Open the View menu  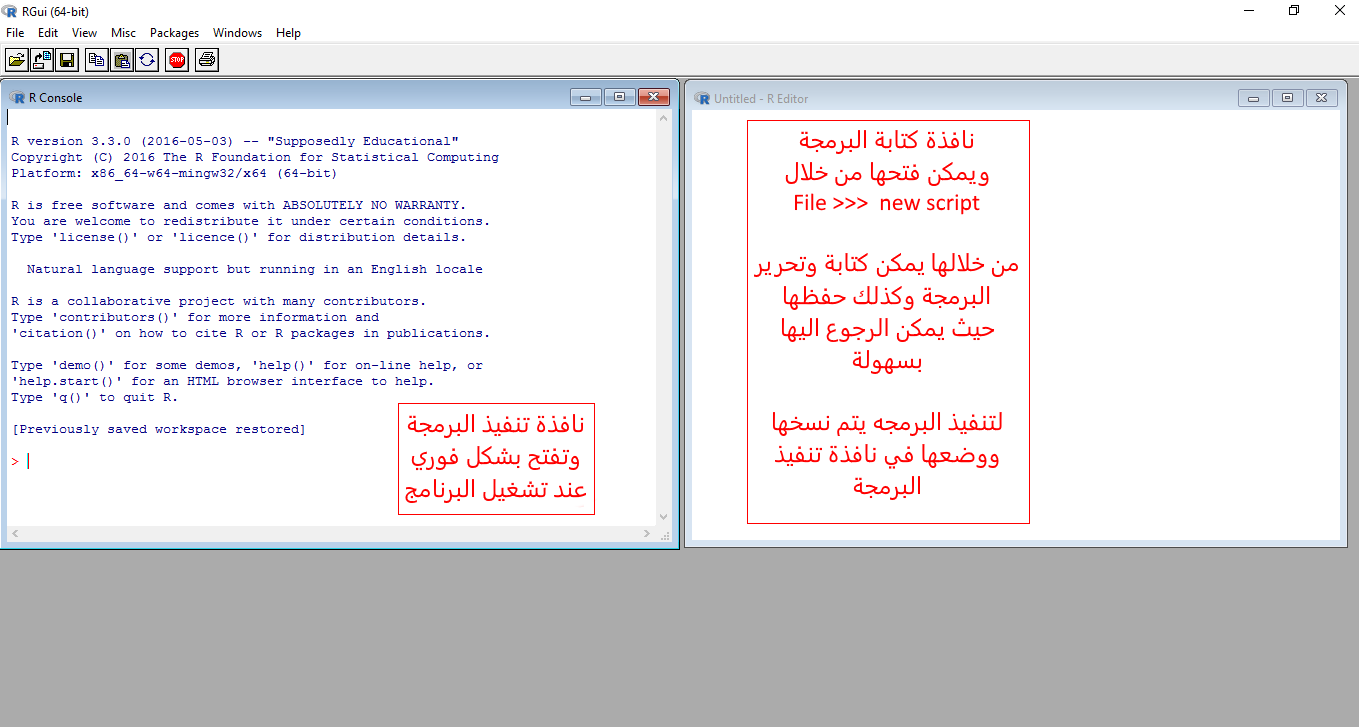(x=85, y=33)
